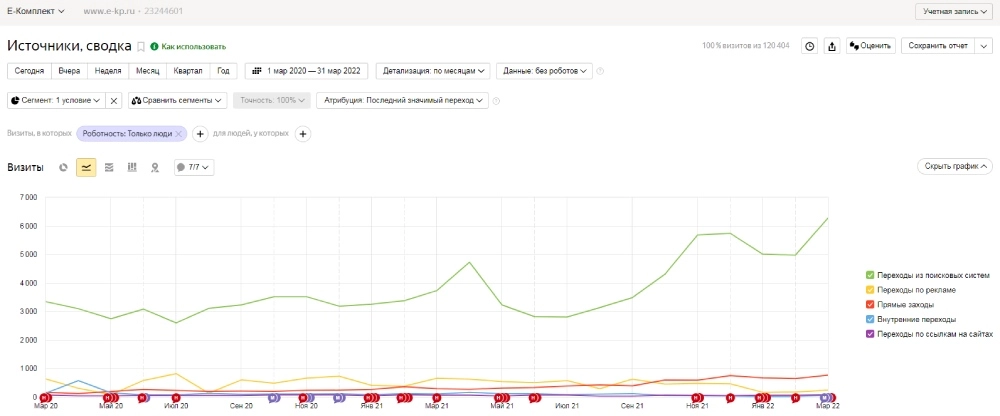Image resolution: width=1000 pixels, height=416 pixels.
Task: Clear the segment with the X button
Action: [113, 101]
